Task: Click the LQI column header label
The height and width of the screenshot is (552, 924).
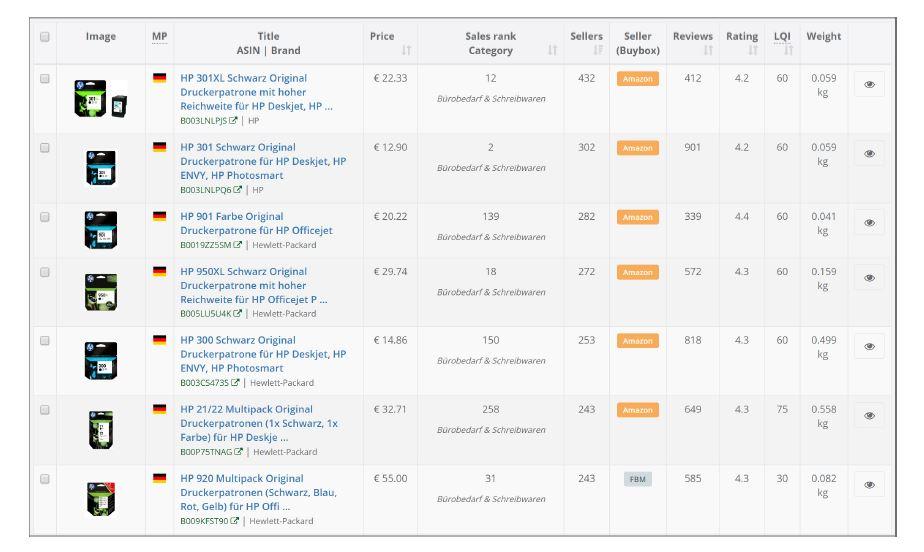Action: click(x=782, y=37)
